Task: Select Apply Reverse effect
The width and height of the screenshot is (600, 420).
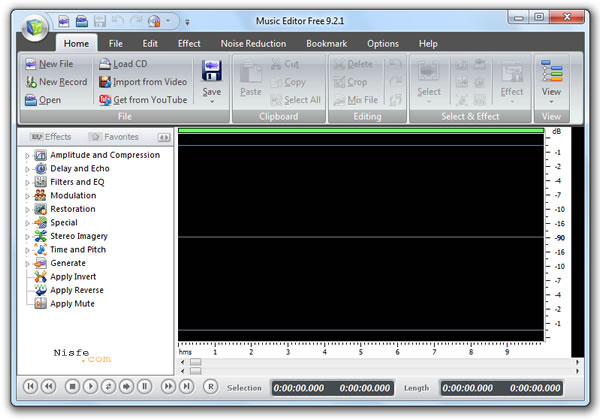Action: (x=69, y=290)
